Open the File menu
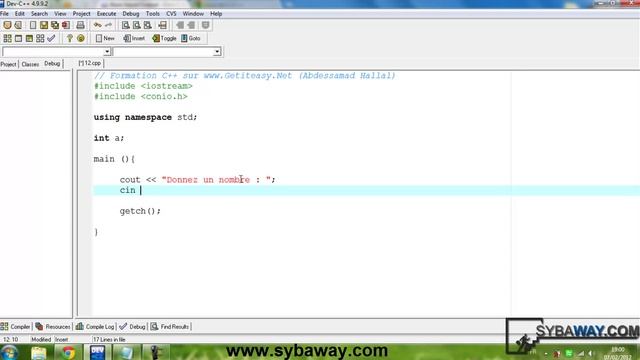The image size is (640, 360). pyautogui.click(x=4, y=14)
